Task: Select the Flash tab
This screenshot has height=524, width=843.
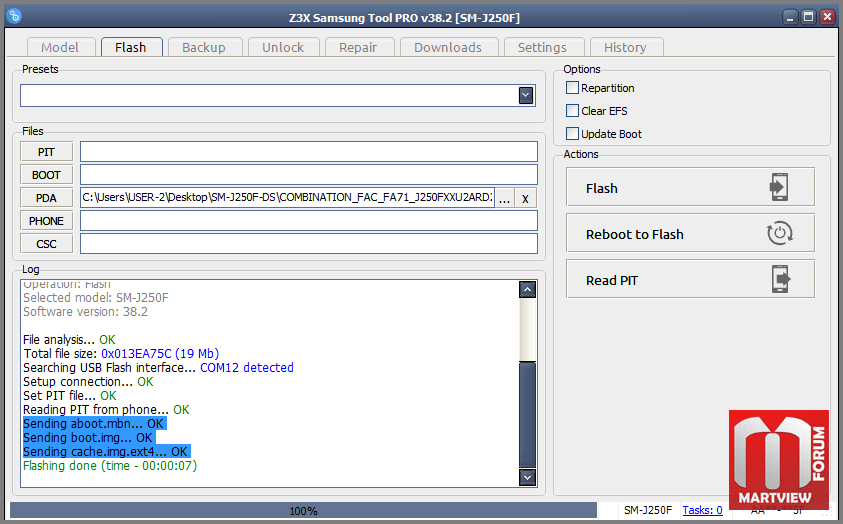Action: pos(131,47)
